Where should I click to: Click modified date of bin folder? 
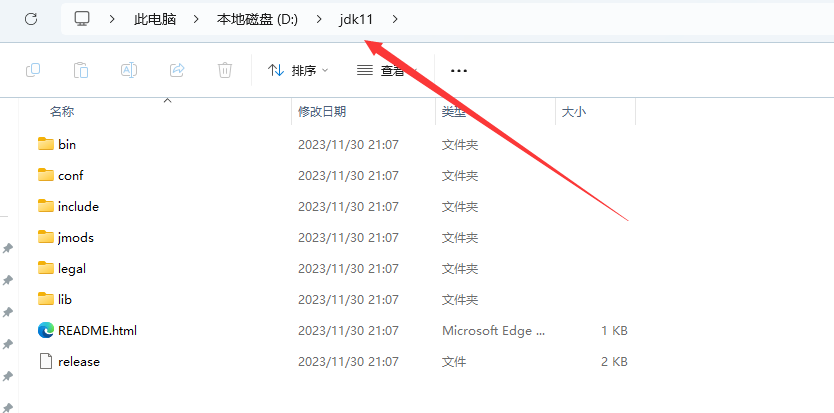(348, 144)
